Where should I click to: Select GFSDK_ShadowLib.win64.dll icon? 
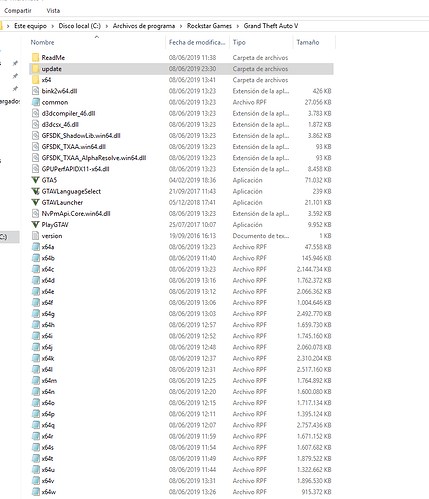click(36, 136)
